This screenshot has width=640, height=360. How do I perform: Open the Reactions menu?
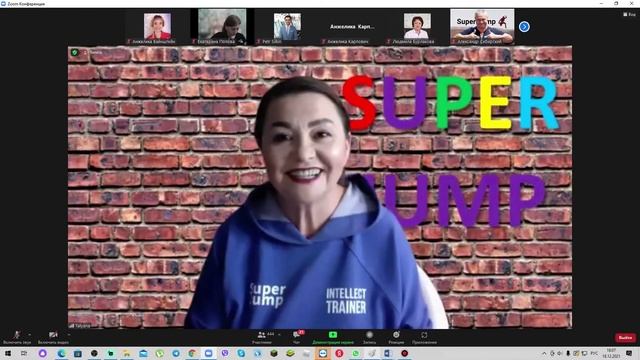point(396,338)
